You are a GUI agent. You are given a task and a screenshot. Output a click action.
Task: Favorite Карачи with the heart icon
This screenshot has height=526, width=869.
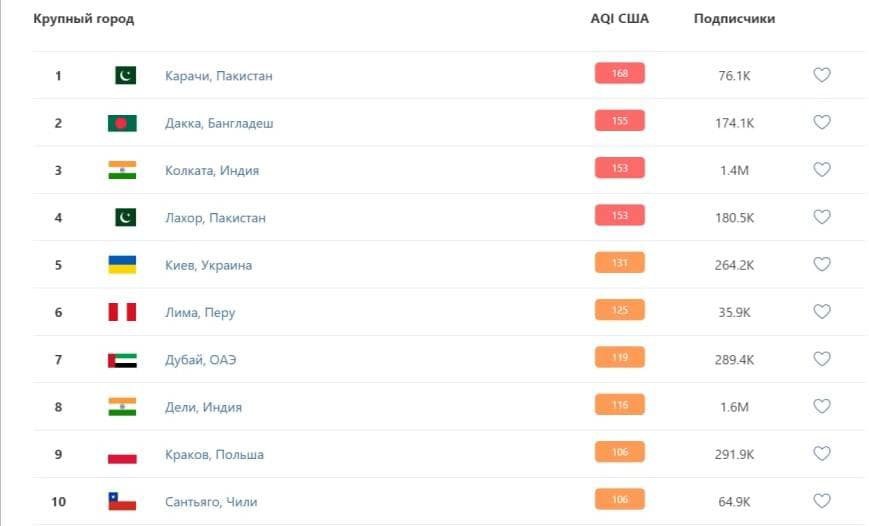[822, 75]
